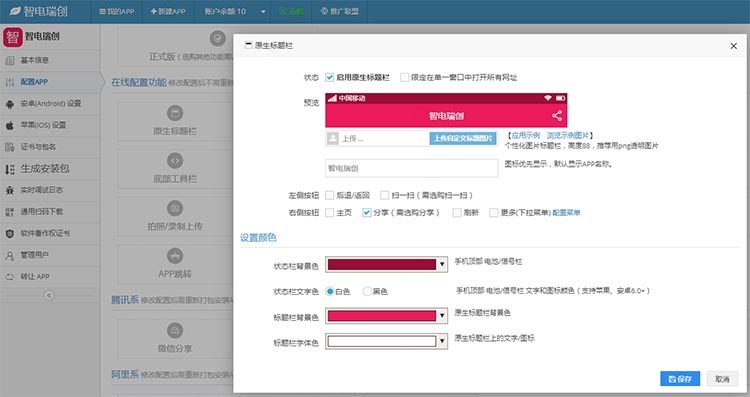Open the 标题栏字体色 dropdown arrow
Screen dimensions: 750x397
tap(442, 341)
